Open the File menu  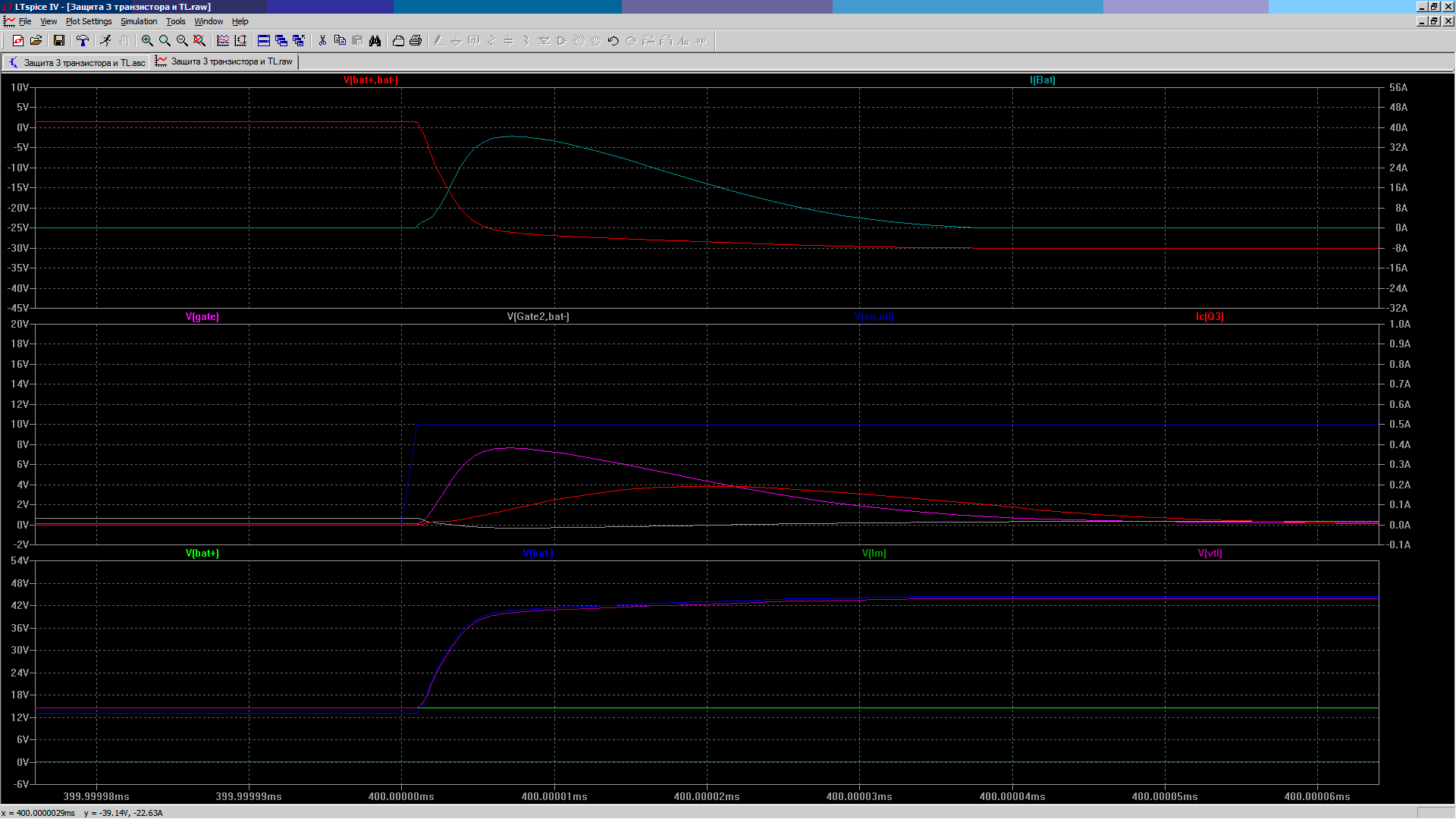25,21
